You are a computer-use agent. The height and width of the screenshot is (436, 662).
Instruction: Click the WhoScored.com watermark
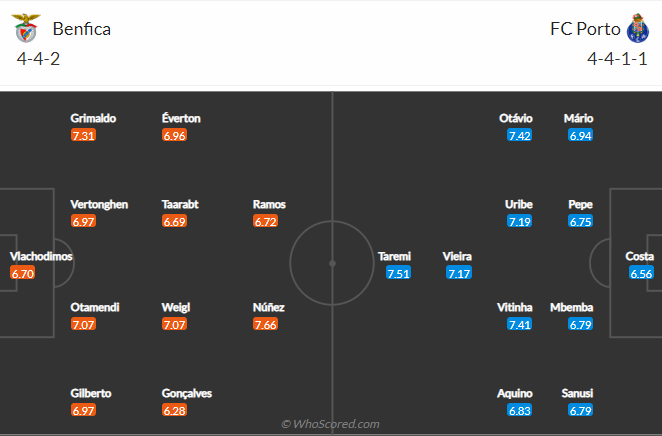[x=331, y=424]
